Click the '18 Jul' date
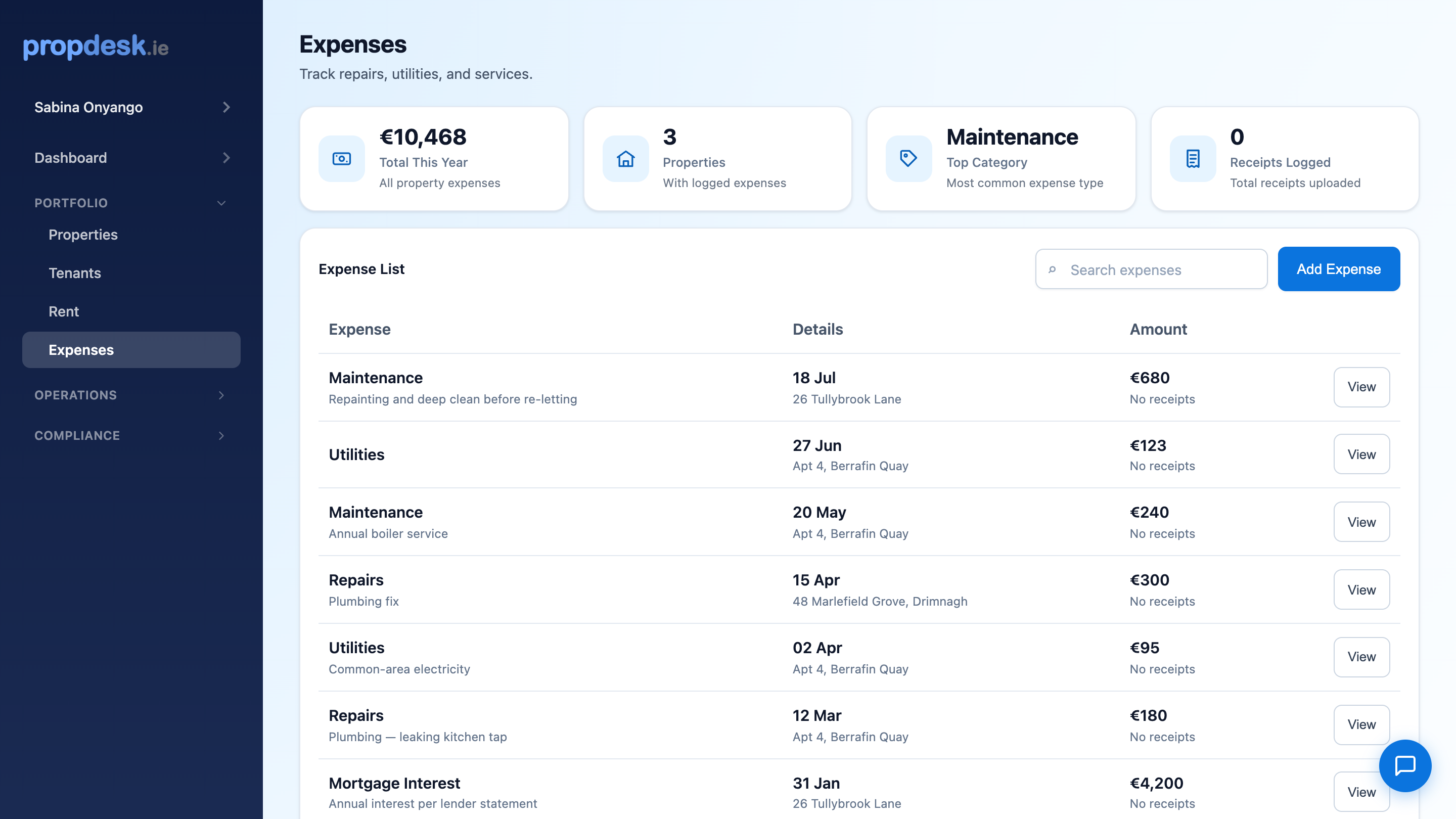This screenshot has height=819, width=1456. [x=814, y=378]
